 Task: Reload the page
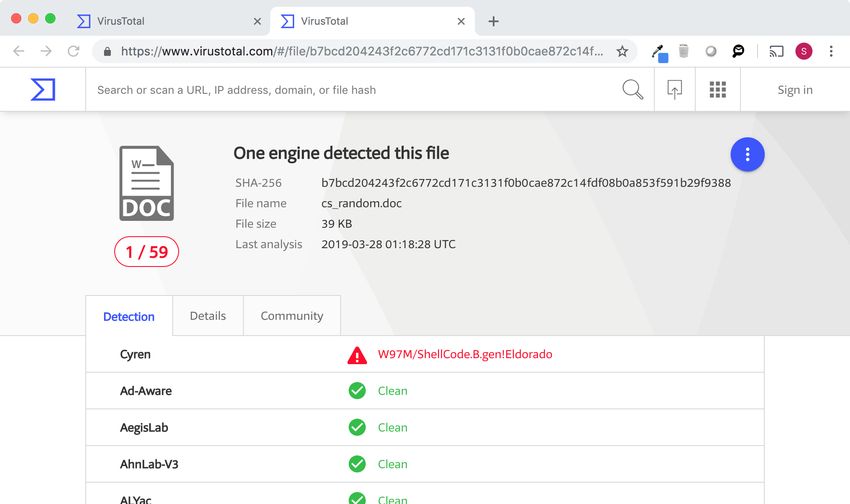tap(73, 51)
